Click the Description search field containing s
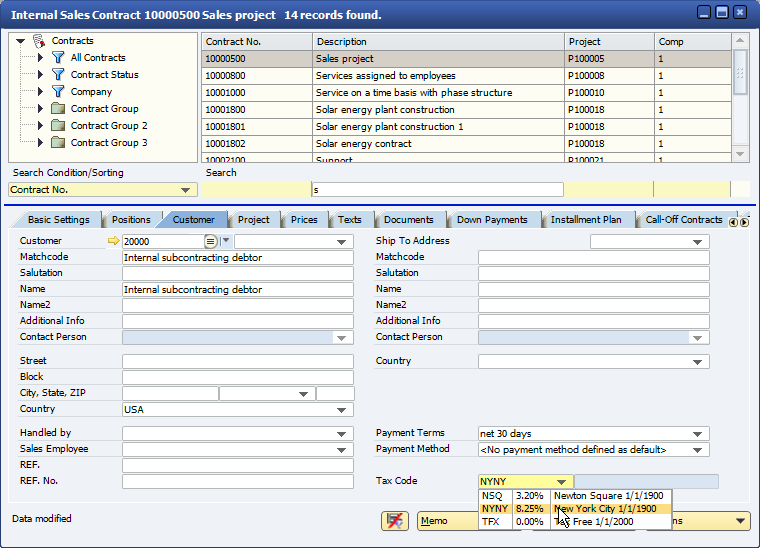760x548 pixels. (438, 190)
